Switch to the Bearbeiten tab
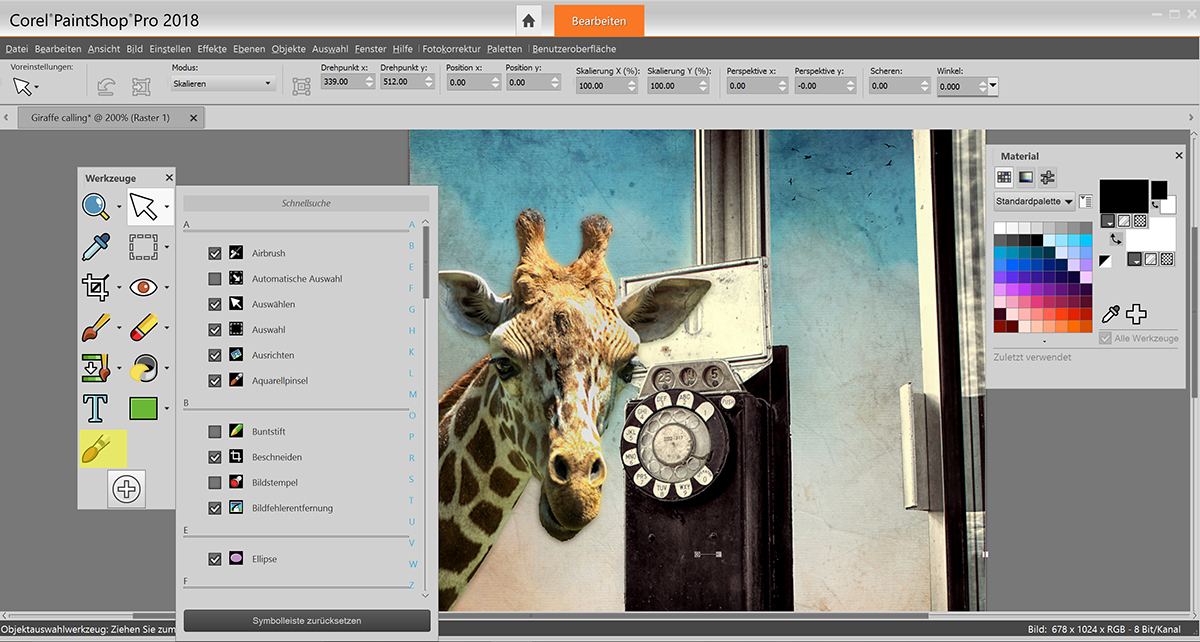Image resolution: width=1200 pixels, height=642 pixels. tap(598, 21)
